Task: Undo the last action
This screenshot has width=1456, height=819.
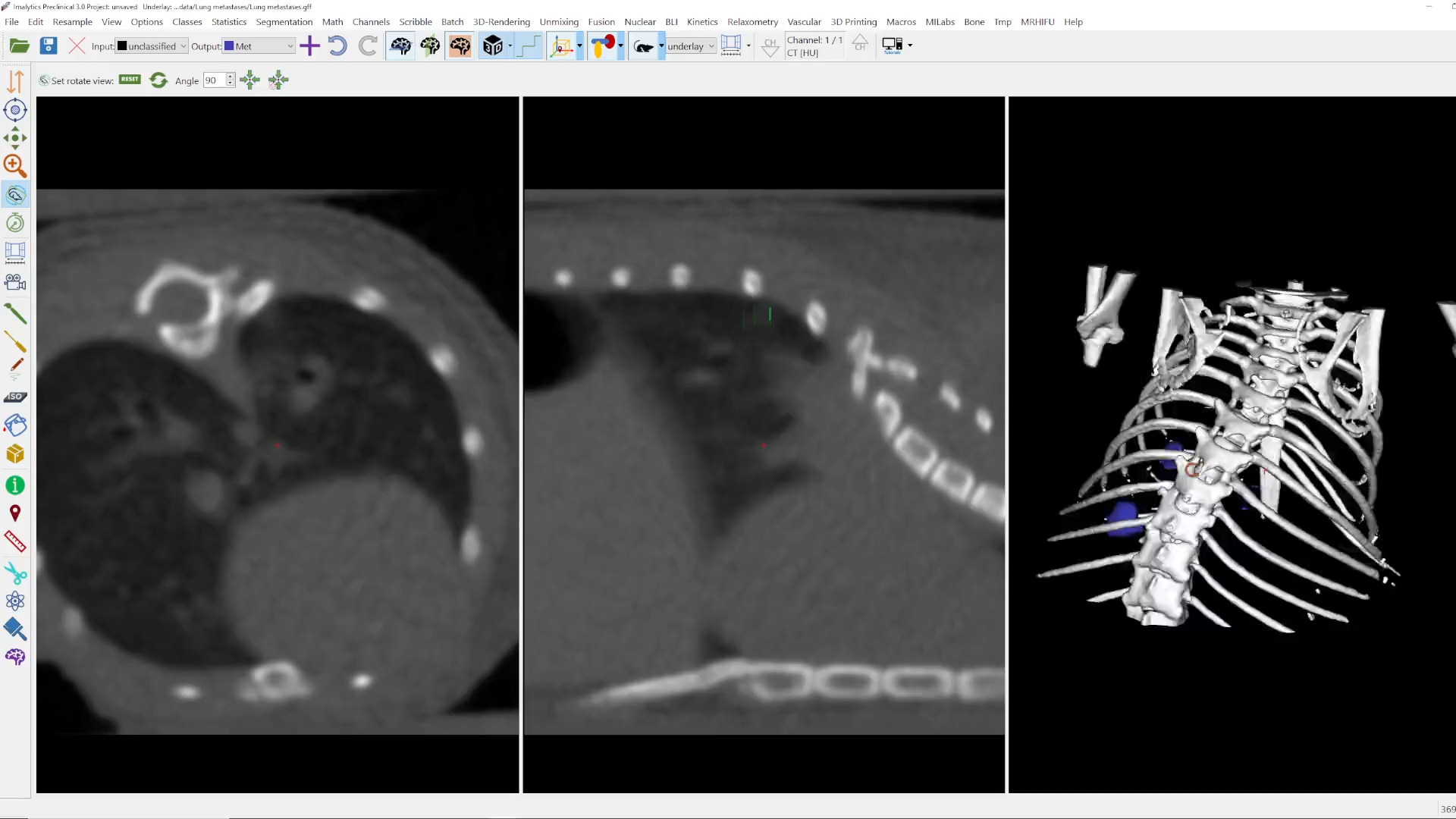Action: 337,46
